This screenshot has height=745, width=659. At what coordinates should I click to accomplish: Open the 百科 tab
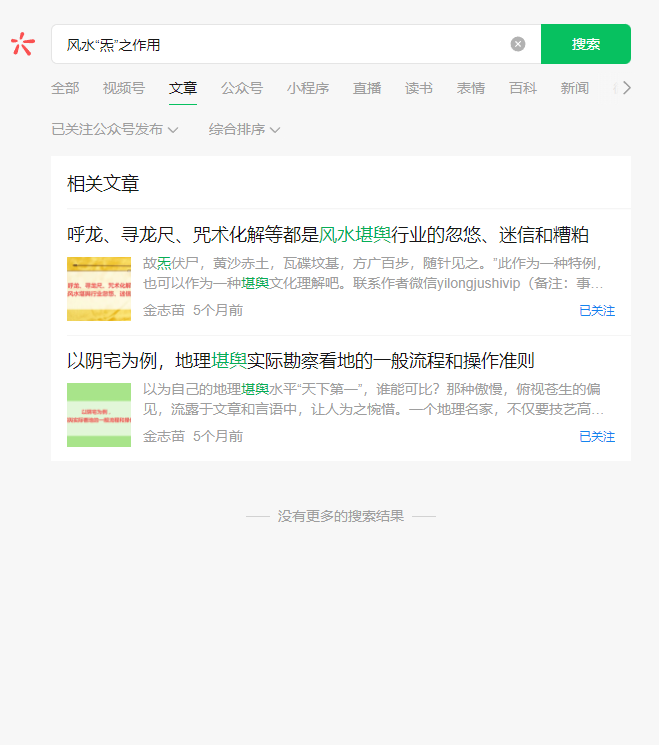pyautogui.click(x=523, y=88)
